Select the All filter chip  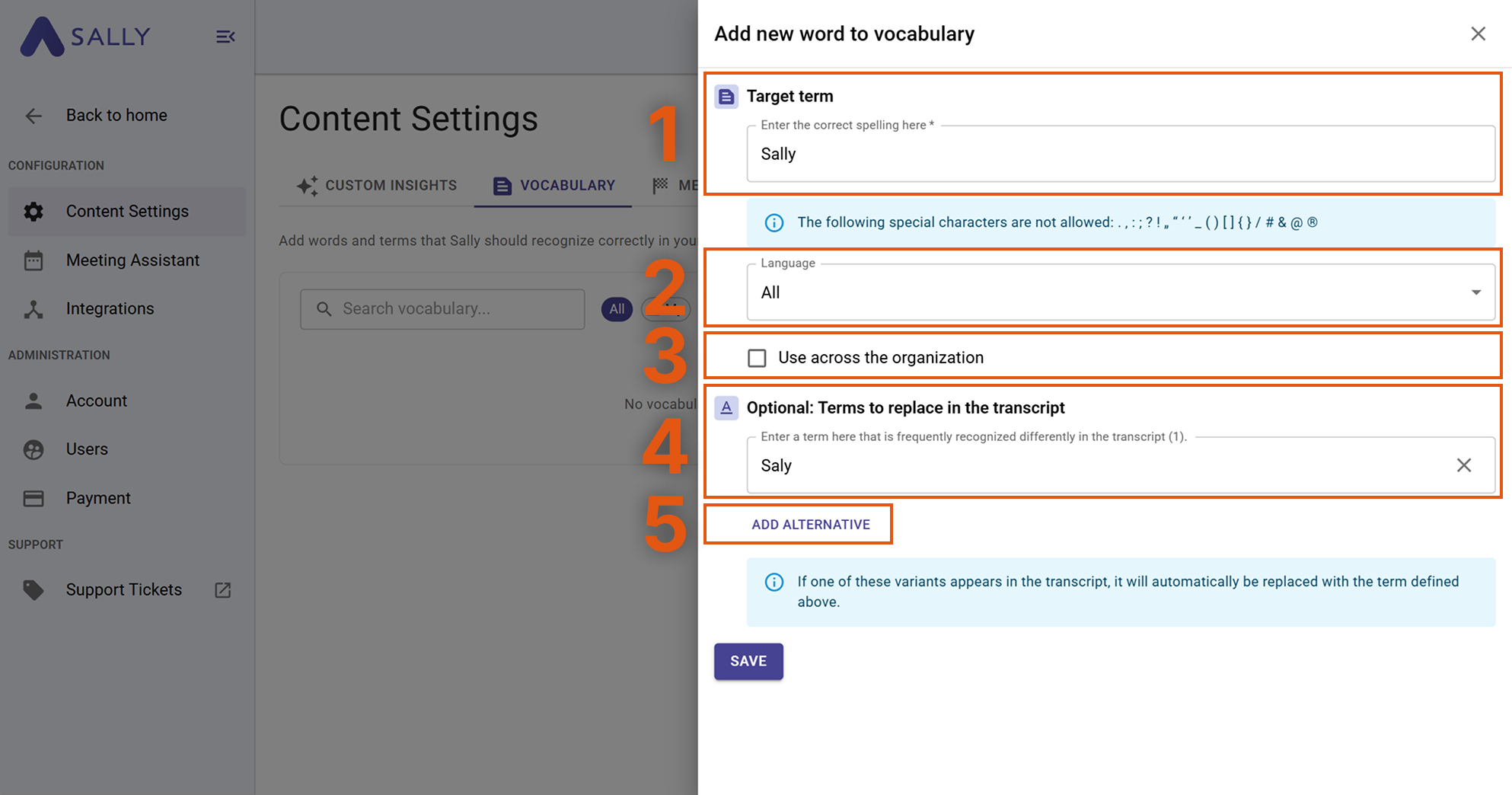[x=617, y=309]
